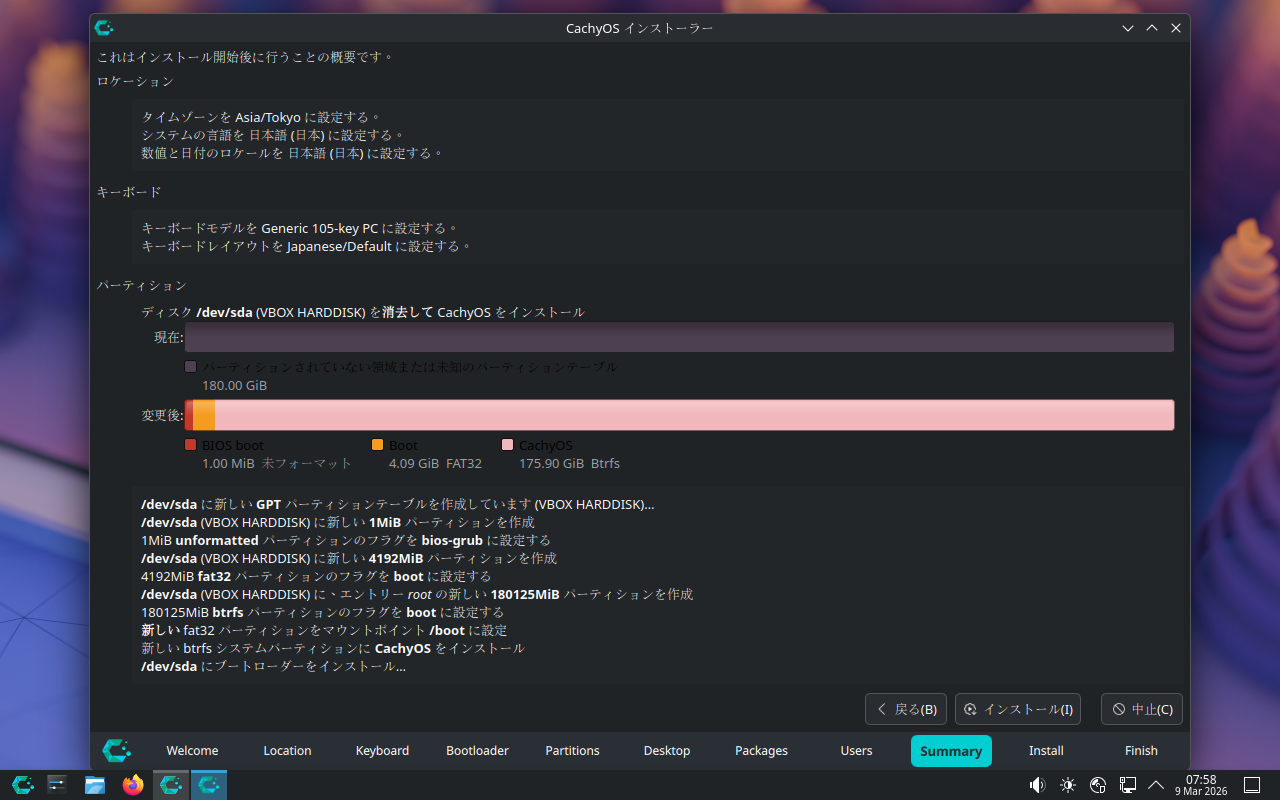Click the CachyOS logo beside the Welcome step

click(x=116, y=750)
